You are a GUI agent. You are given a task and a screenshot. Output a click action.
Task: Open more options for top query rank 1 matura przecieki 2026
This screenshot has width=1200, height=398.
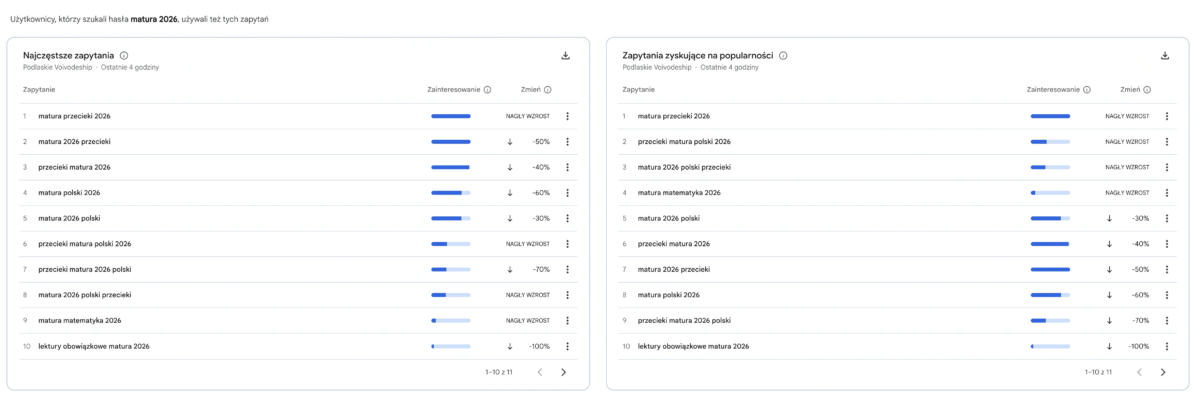(567, 116)
